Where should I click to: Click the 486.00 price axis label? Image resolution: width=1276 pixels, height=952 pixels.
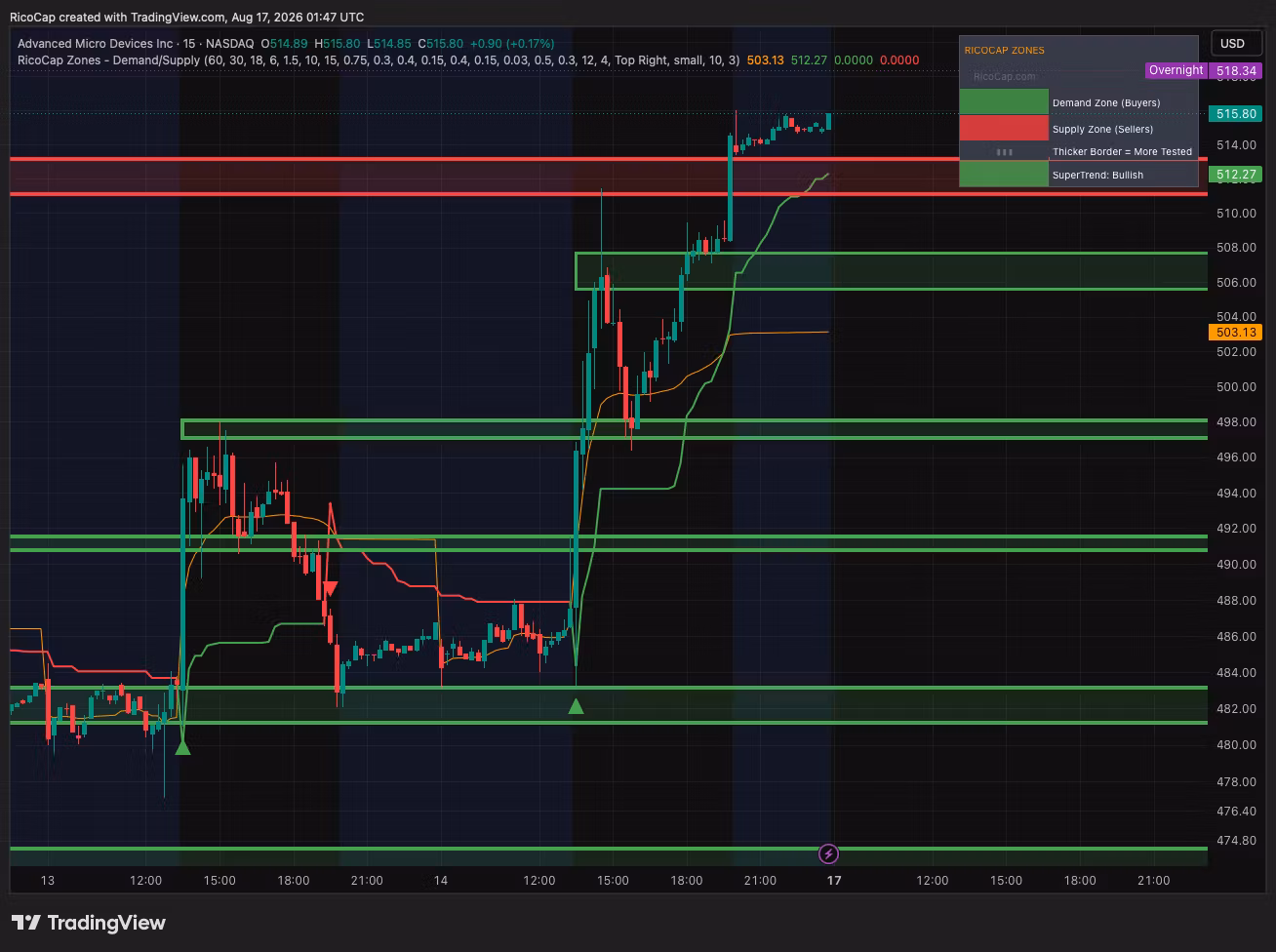coord(1235,637)
